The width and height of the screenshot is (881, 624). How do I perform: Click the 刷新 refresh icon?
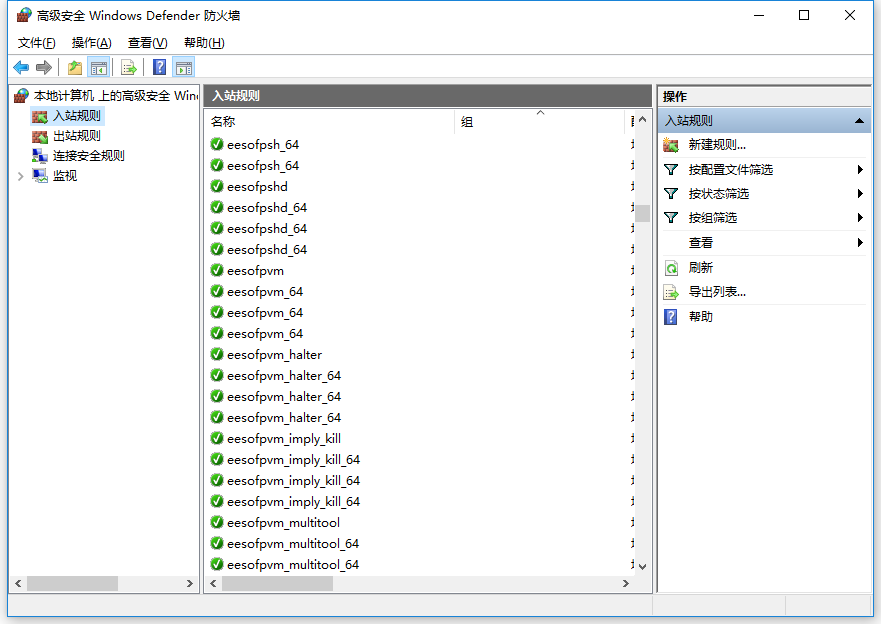point(671,268)
